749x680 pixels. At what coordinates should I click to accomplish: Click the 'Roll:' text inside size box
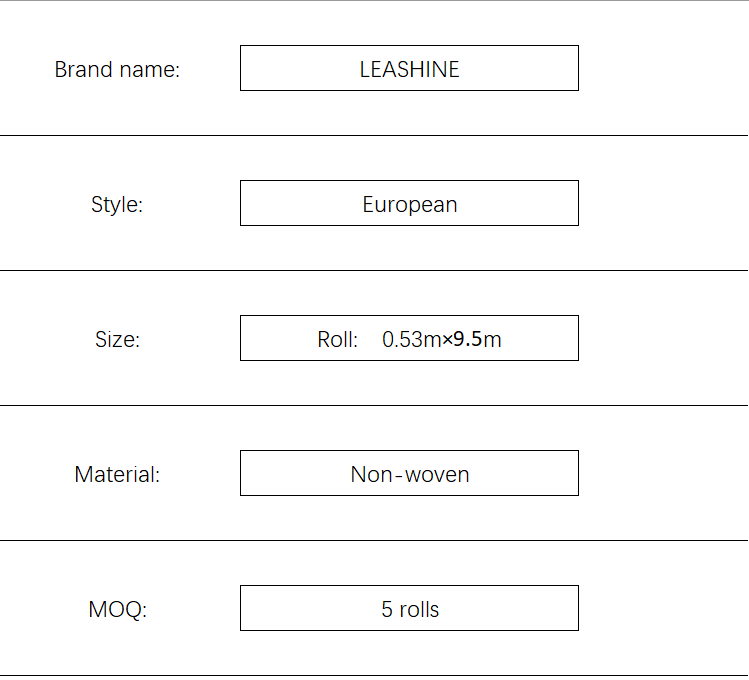click(337, 340)
